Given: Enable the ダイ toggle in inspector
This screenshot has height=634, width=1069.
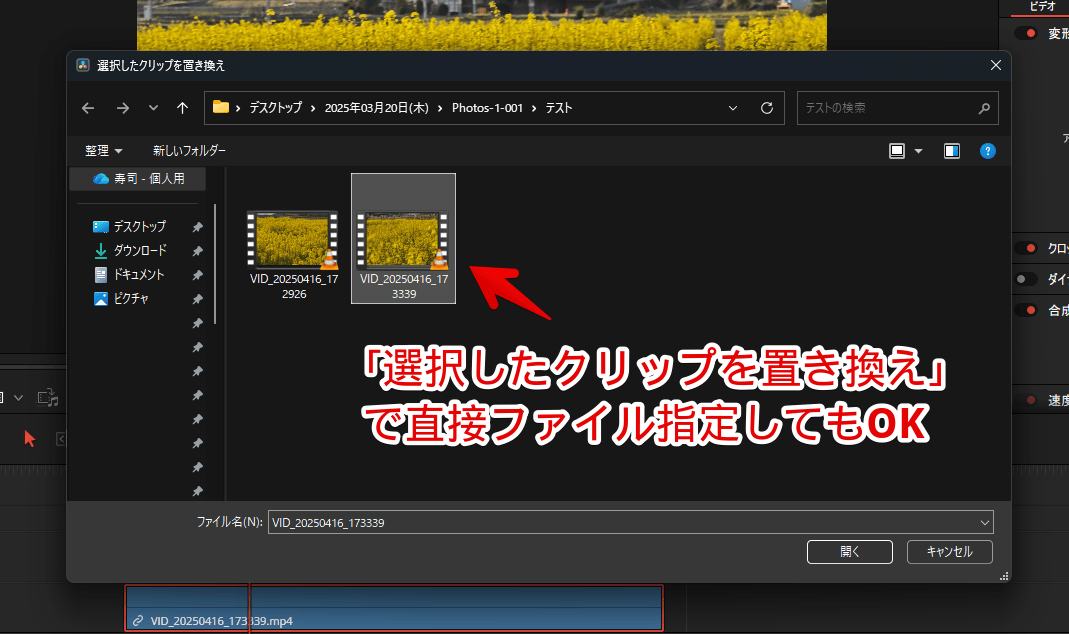Looking at the screenshot, I should coord(1025,279).
